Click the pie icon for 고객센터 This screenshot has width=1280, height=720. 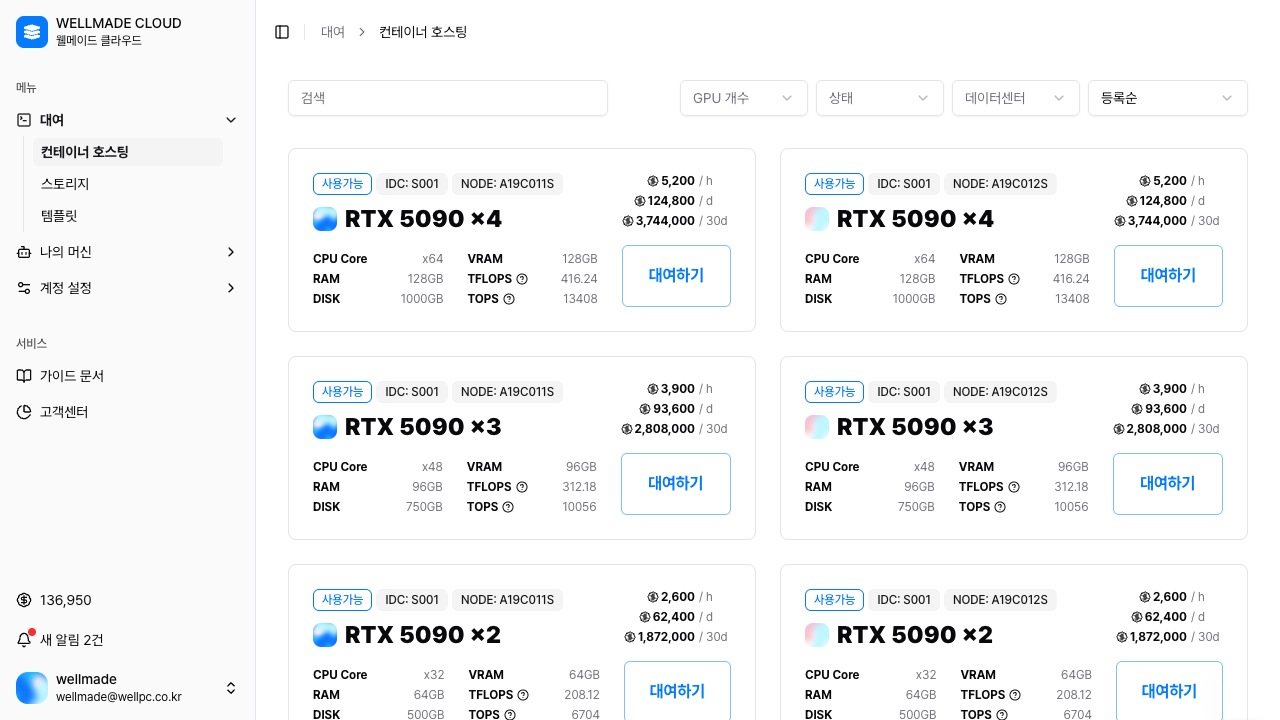[24, 412]
